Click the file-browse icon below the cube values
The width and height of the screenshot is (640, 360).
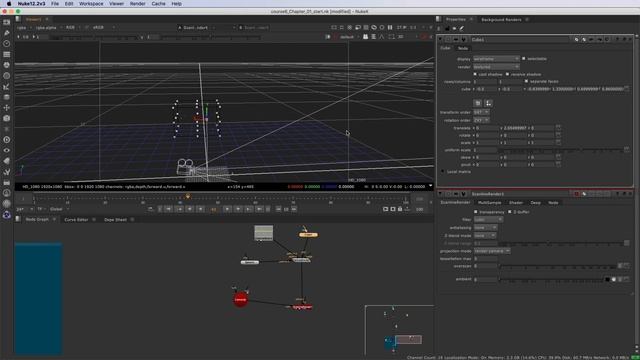(478, 103)
